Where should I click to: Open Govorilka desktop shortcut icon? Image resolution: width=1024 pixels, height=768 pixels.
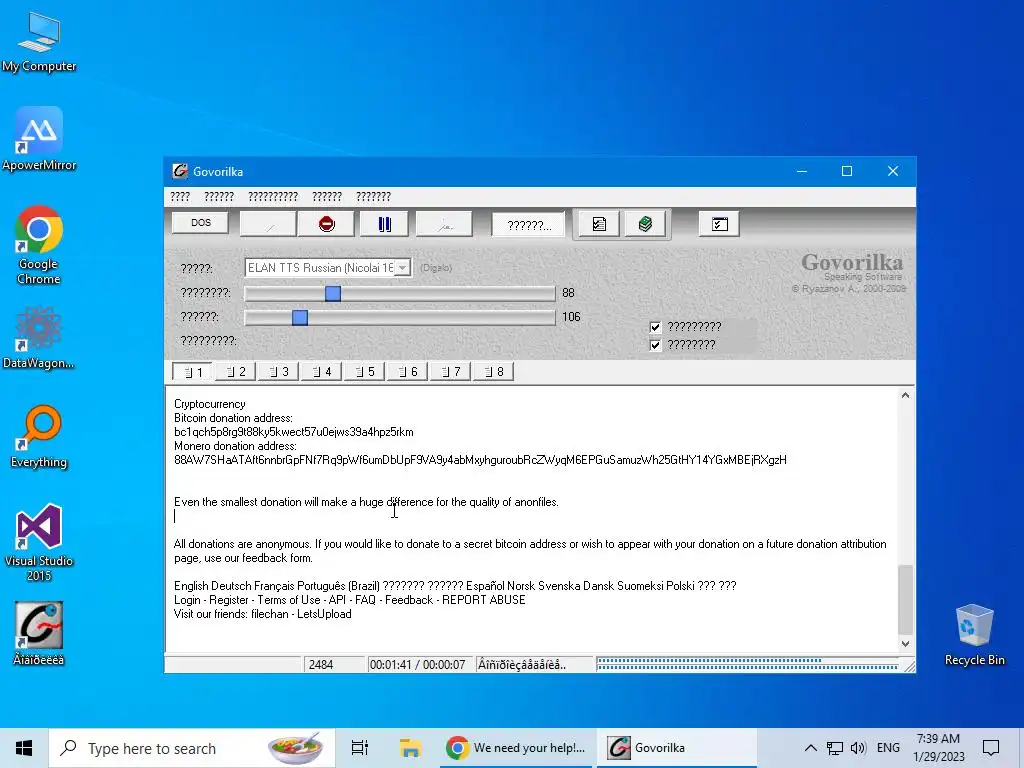pyautogui.click(x=39, y=633)
